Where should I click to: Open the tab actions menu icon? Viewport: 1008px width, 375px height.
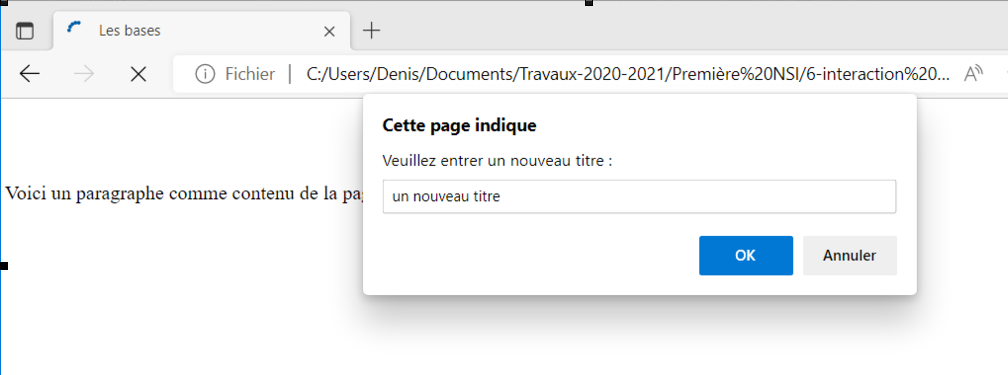tap(25, 31)
